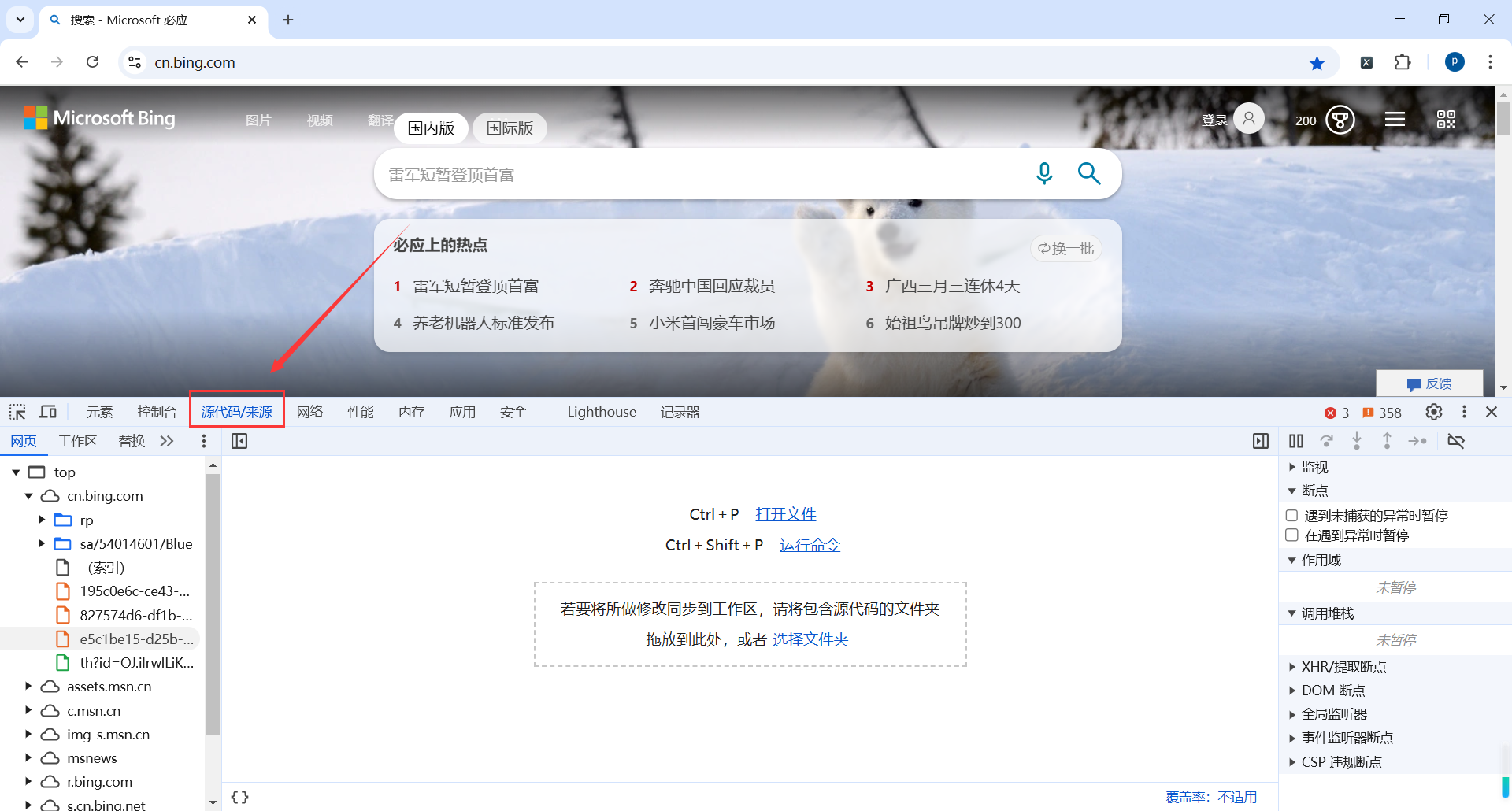Click the 换一批 refresh button

click(x=1066, y=248)
